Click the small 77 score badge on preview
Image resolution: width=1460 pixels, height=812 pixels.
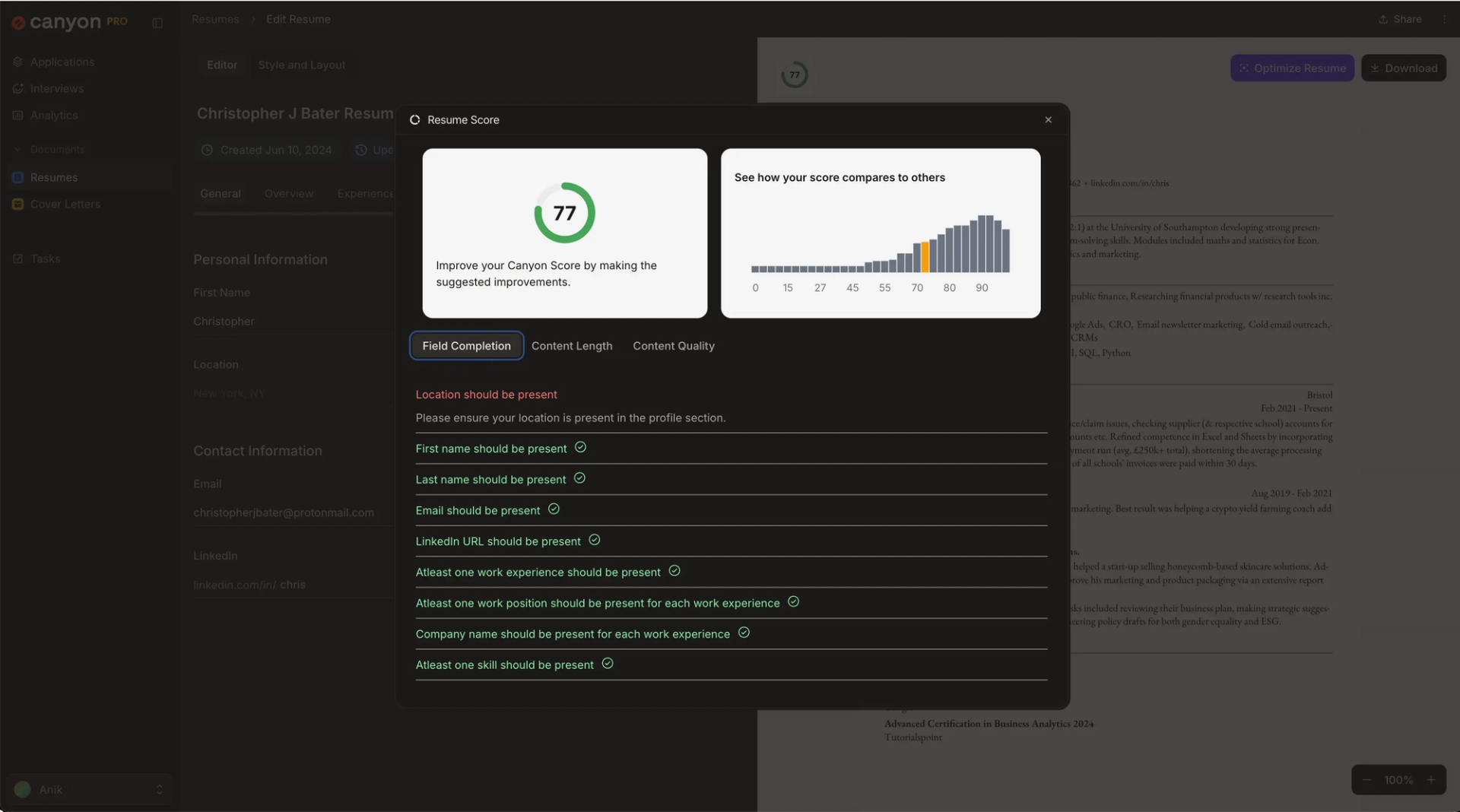[795, 75]
